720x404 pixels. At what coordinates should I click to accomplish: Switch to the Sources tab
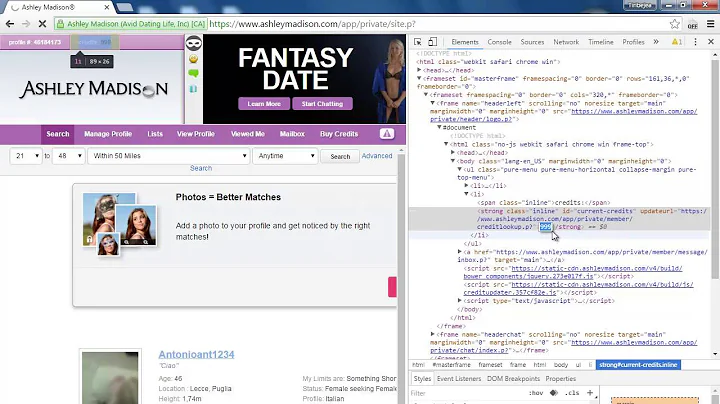[x=532, y=42]
